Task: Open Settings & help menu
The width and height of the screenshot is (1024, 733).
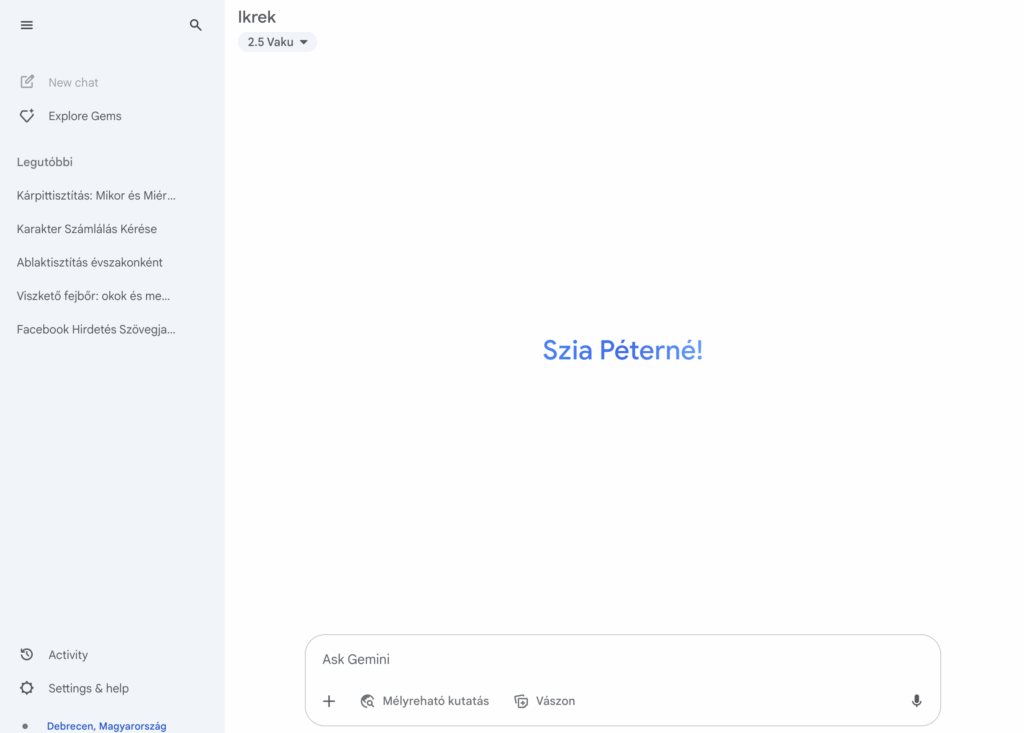Action: [x=88, y=689]
